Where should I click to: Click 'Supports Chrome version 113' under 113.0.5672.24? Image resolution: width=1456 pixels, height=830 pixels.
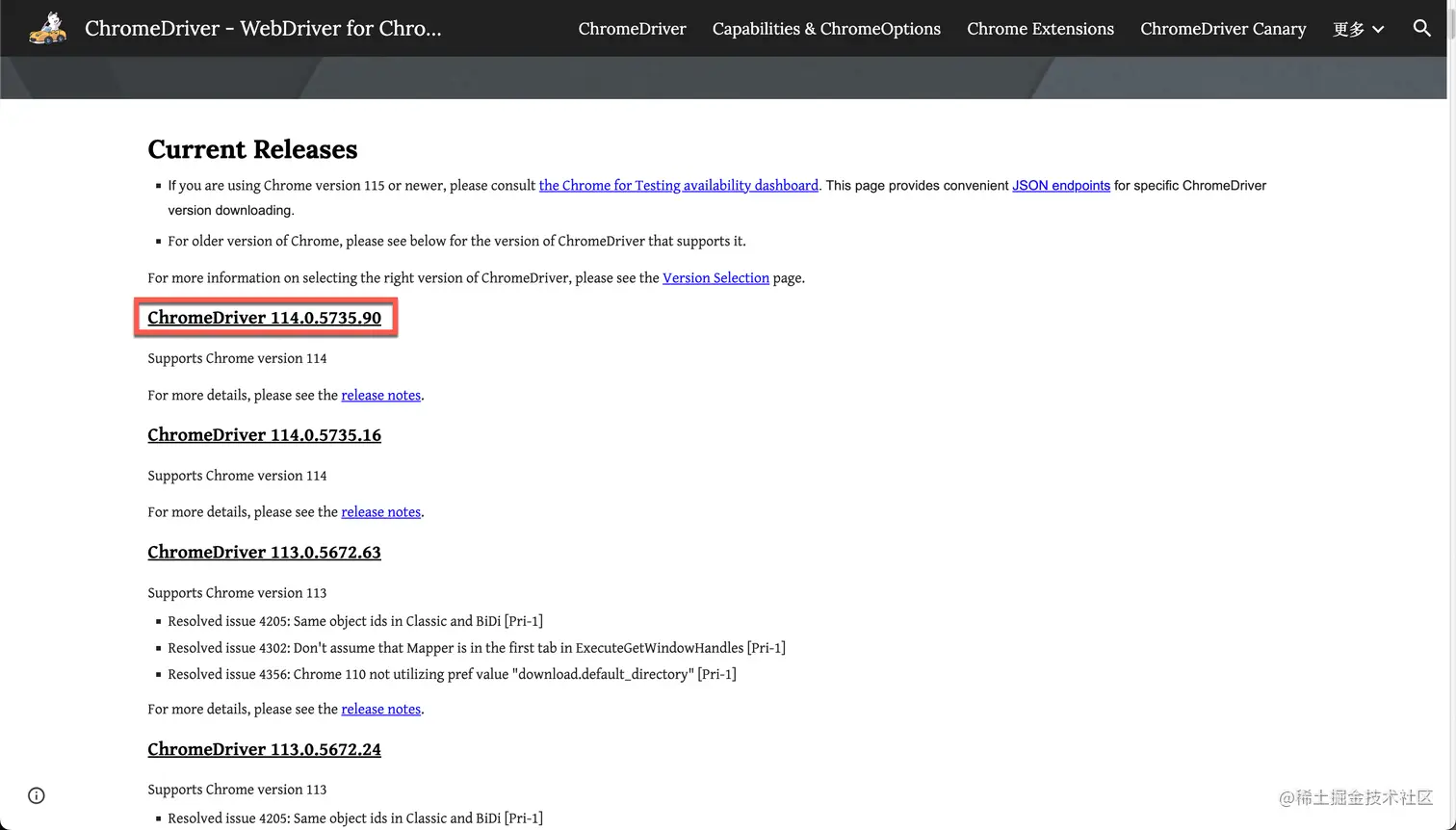pos(237,790)
